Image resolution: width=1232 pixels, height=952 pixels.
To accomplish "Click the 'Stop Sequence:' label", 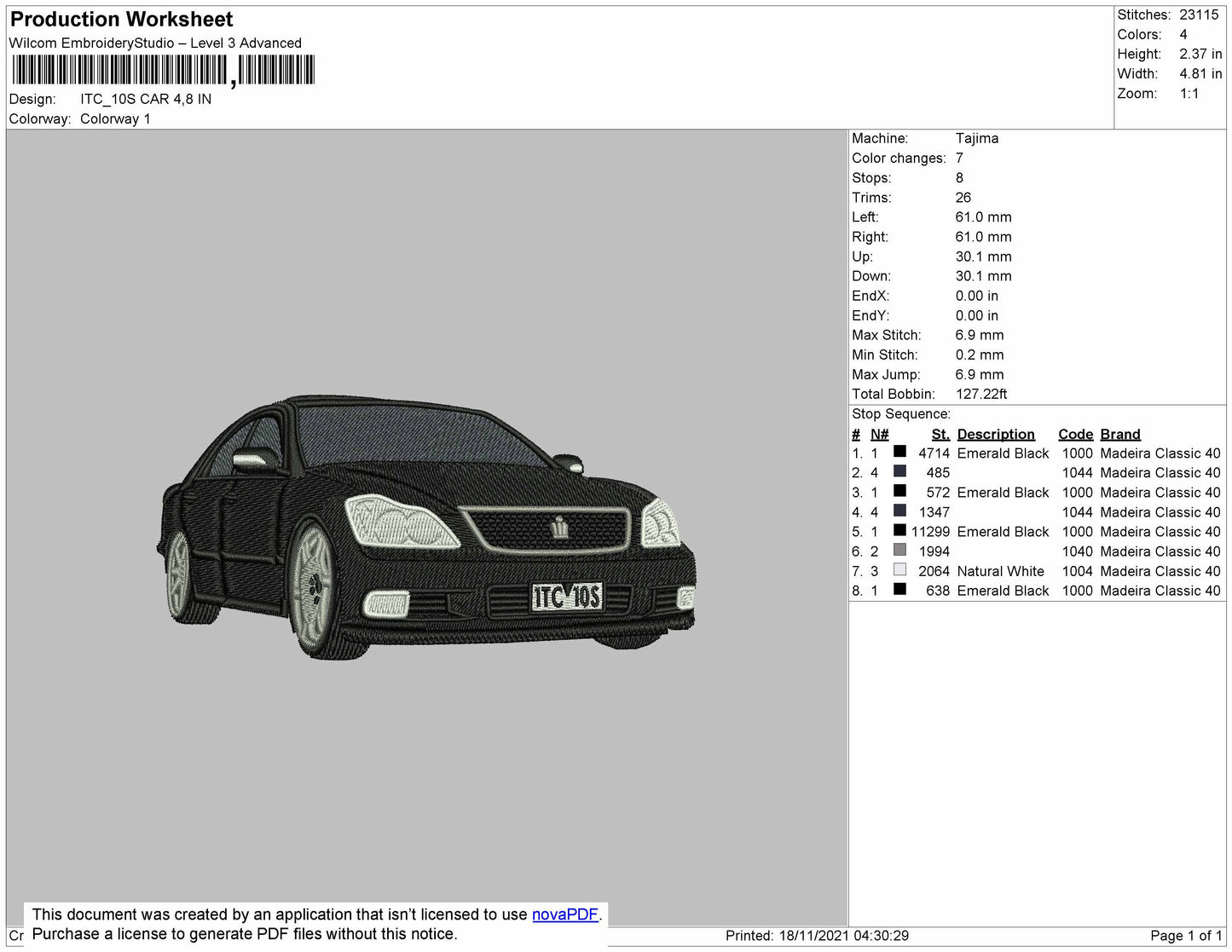I will click(x=901, y=414).
